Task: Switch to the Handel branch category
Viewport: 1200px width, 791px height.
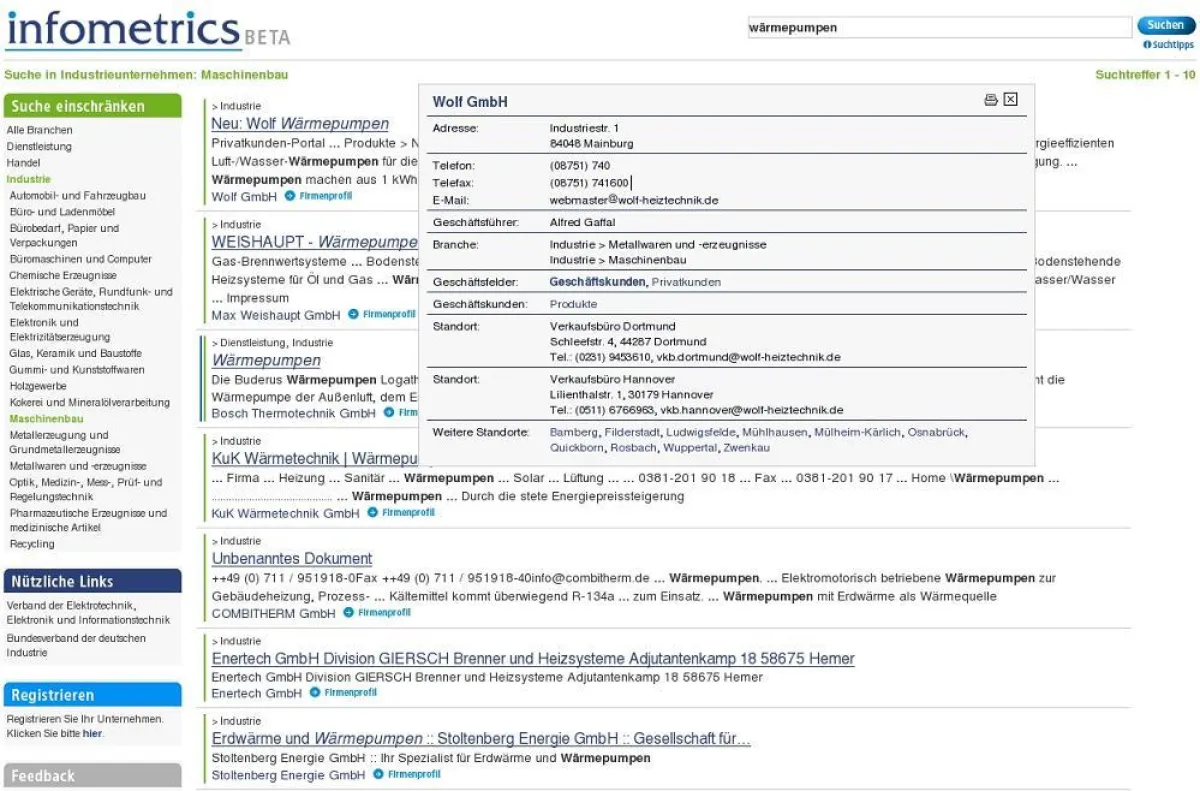Action: coord(22,162)
